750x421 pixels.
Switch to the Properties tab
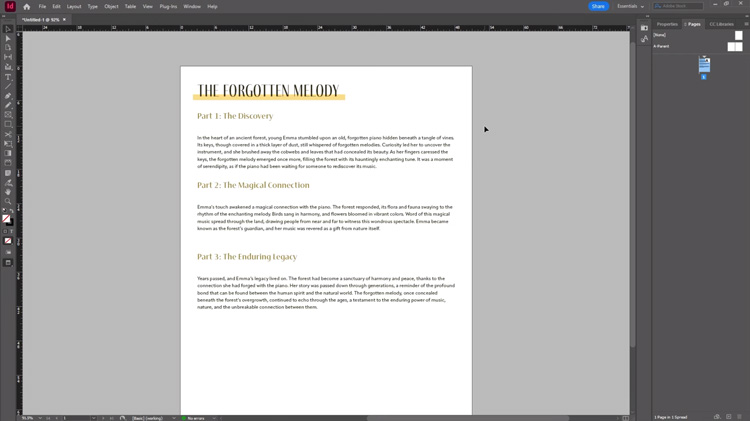pyautogui.click(x=667, y=24)
